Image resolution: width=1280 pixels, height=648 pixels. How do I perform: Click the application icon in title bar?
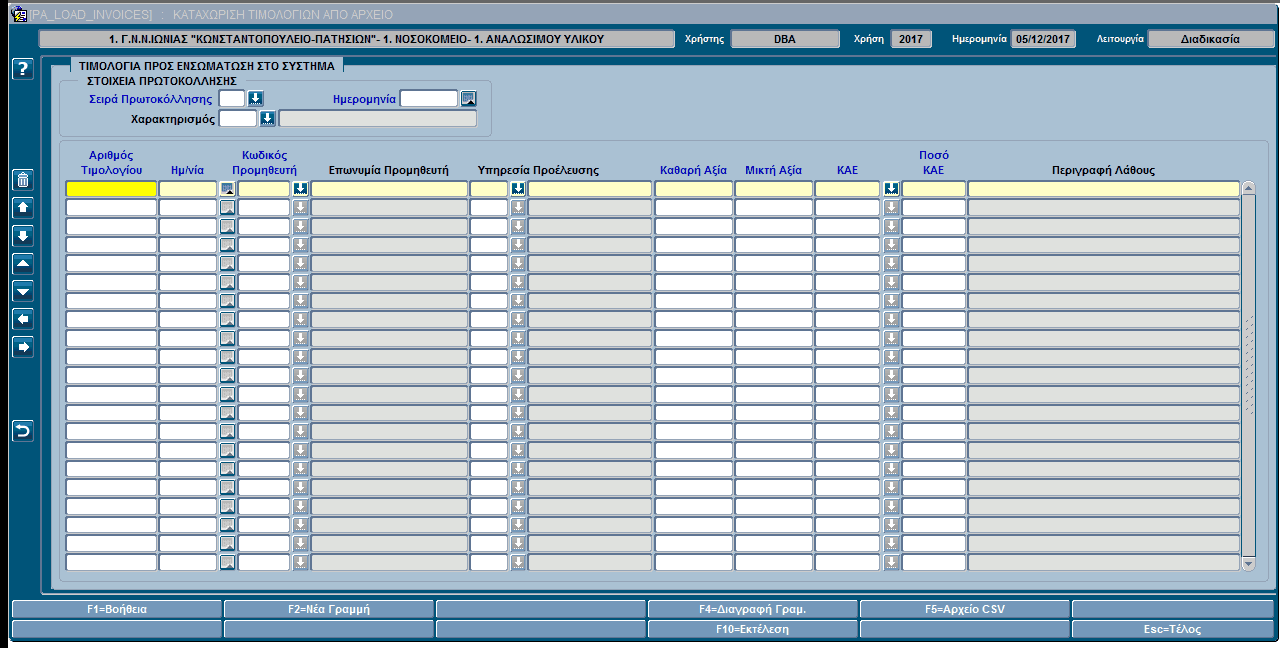coord(17,14)
